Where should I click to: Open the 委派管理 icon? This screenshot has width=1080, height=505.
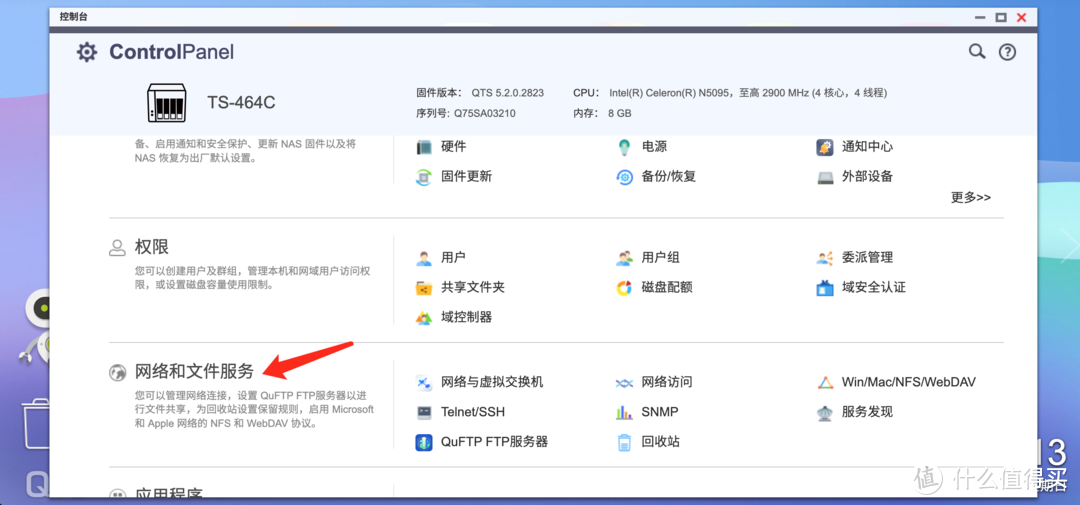coord(824,258)
